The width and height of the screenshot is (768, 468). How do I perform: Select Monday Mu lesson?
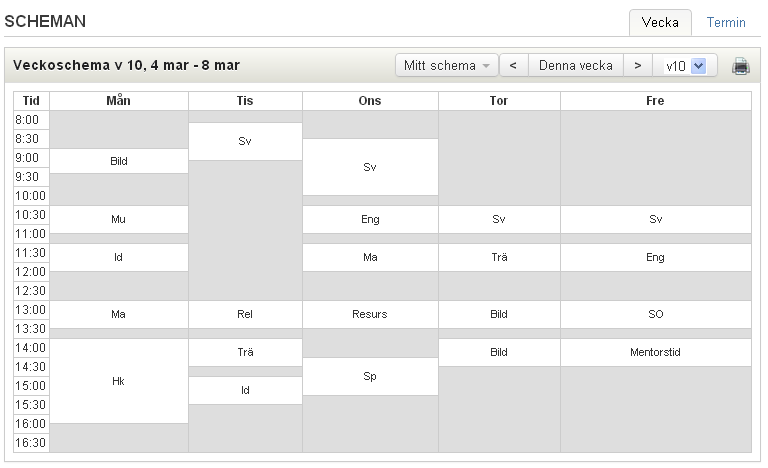tap(119, 219)
